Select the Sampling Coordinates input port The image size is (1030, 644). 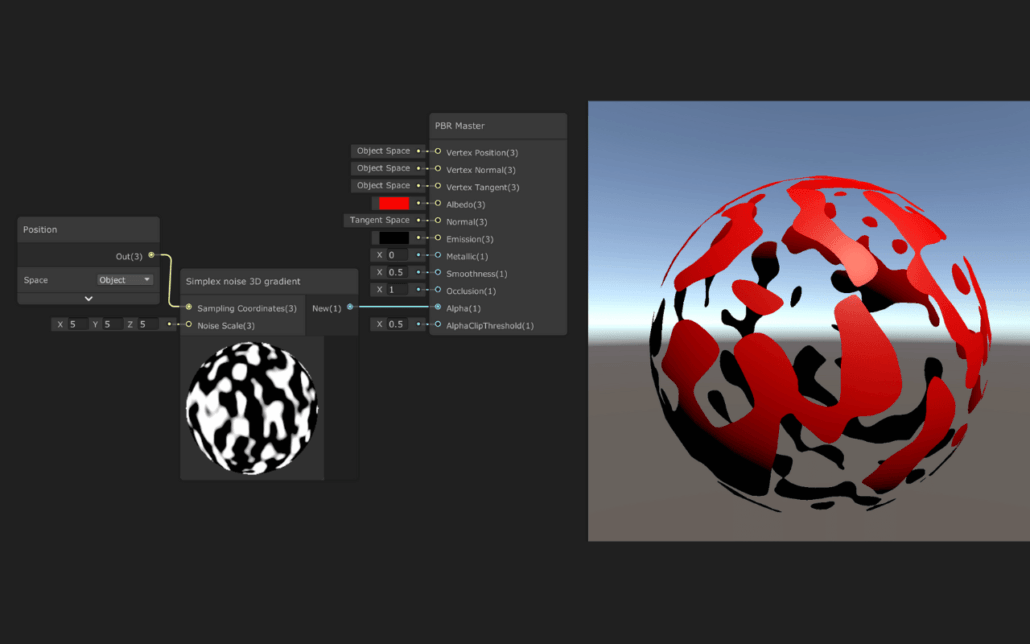186,308
